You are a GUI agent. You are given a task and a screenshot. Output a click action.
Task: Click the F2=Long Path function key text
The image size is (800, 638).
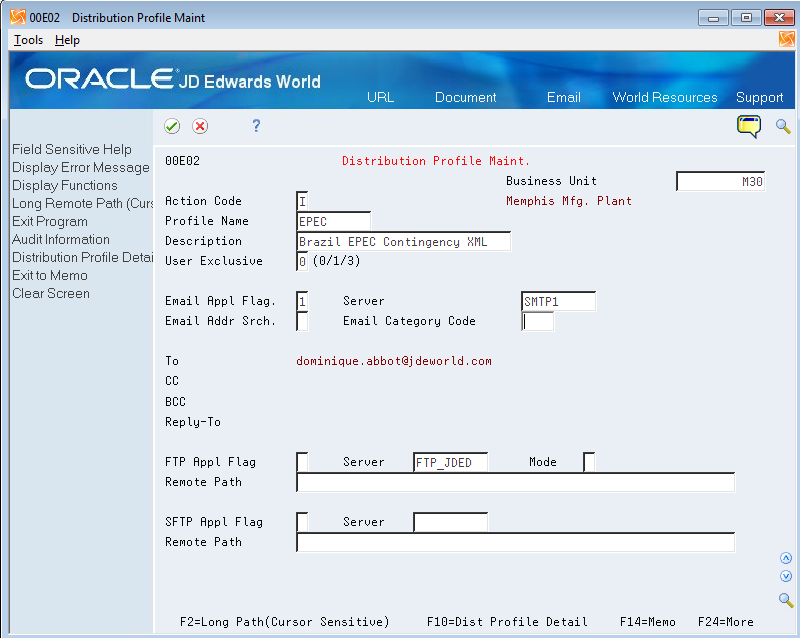(285, 622)
